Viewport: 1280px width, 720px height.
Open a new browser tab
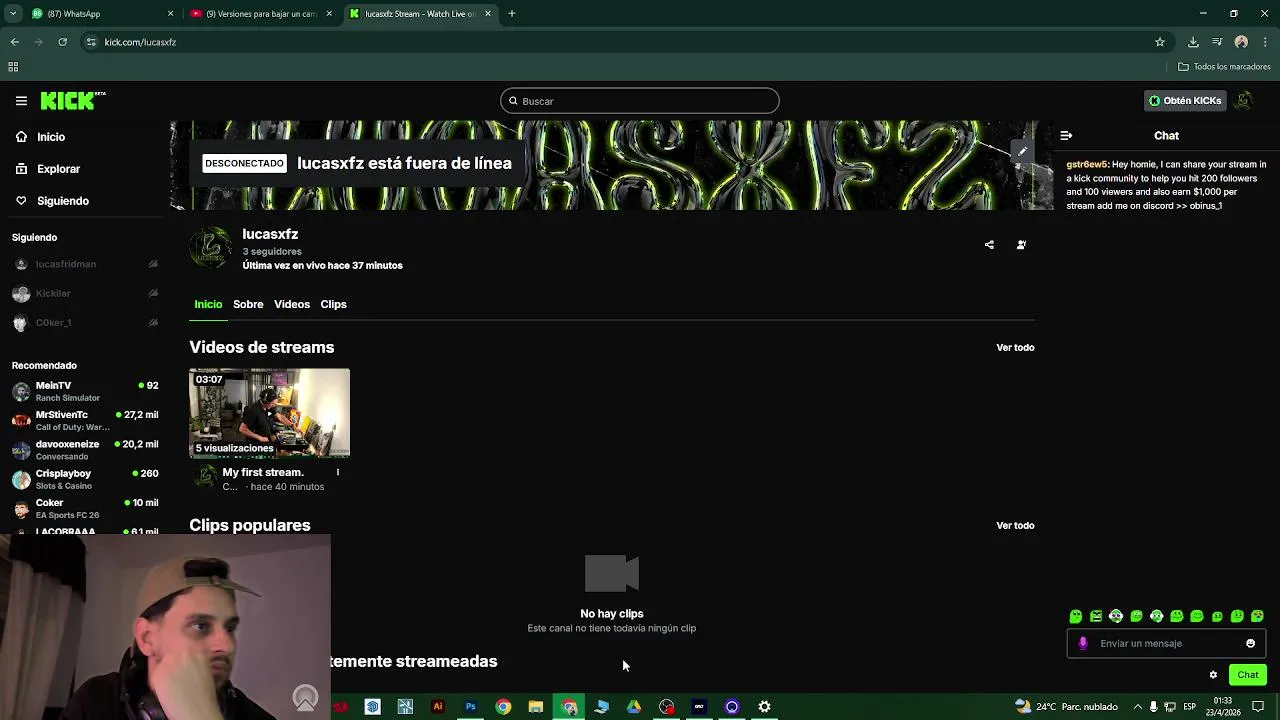point(511,14)
